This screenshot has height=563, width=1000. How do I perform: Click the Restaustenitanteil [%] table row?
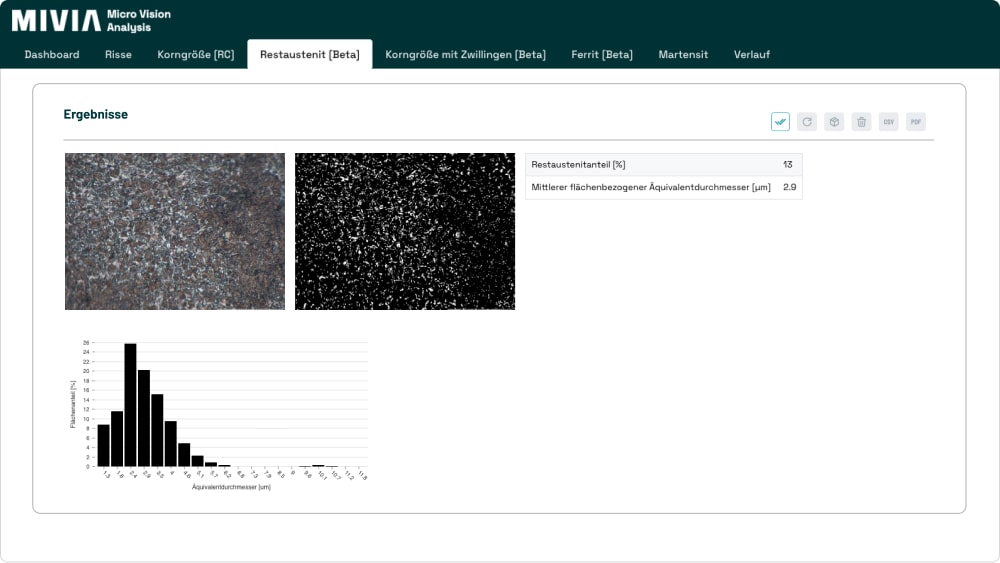[663, 164]
